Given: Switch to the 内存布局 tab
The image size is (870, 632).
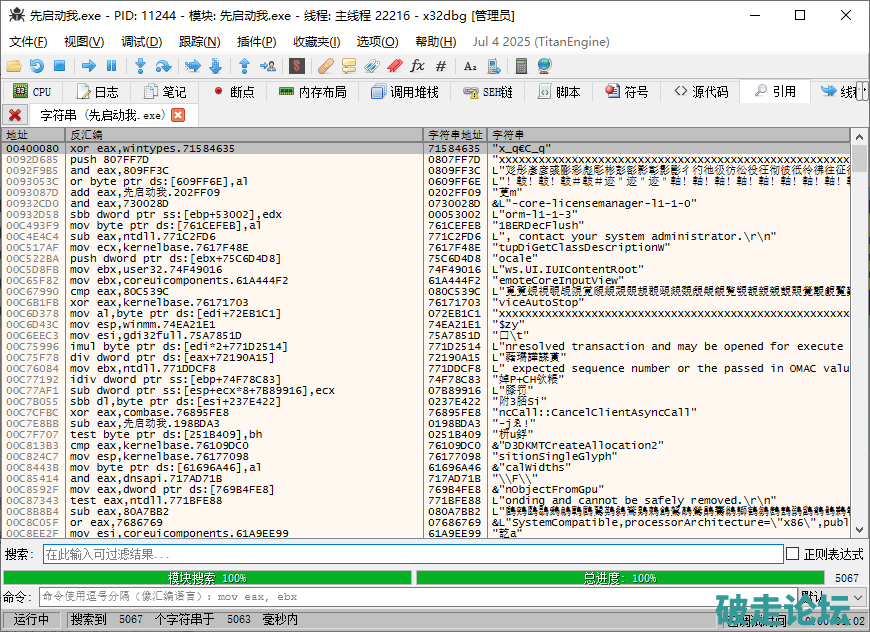Looking at the screenshot, I should click(313, 91).
